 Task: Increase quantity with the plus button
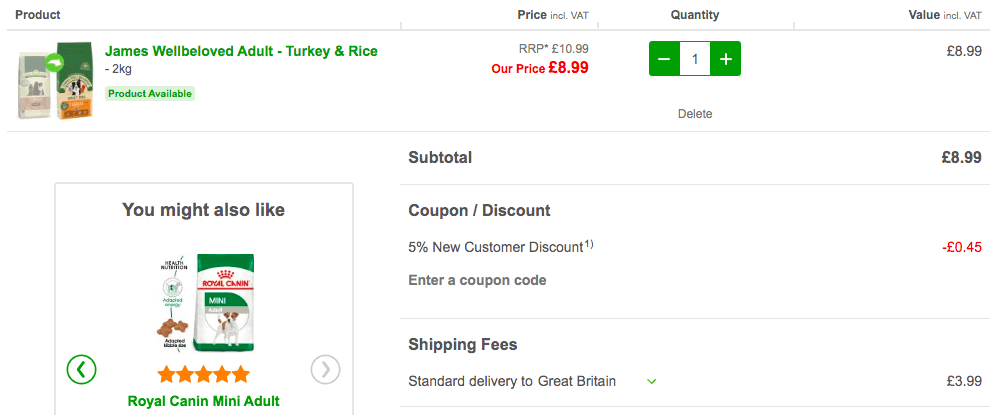[x=726, y=59]
